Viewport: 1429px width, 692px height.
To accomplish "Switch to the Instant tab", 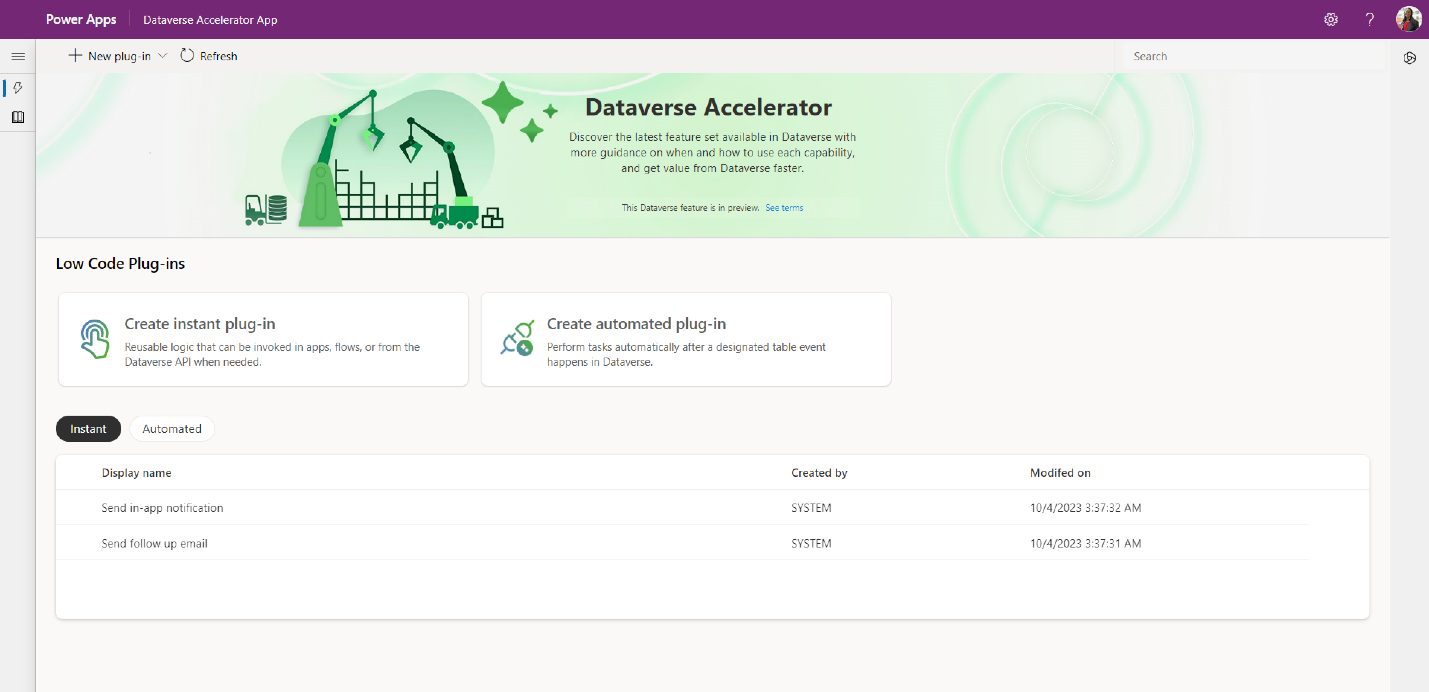I will 88,429.
